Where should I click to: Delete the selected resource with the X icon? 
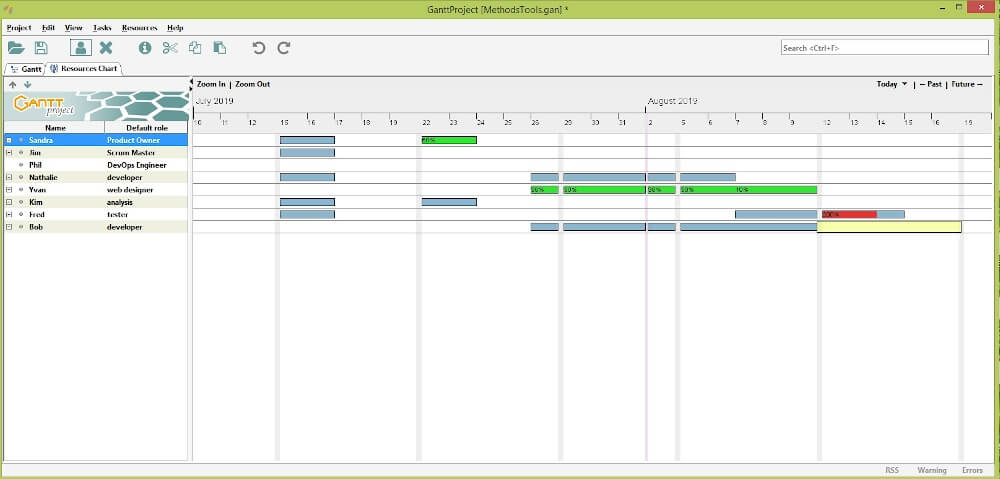click(x=106, y=47)
